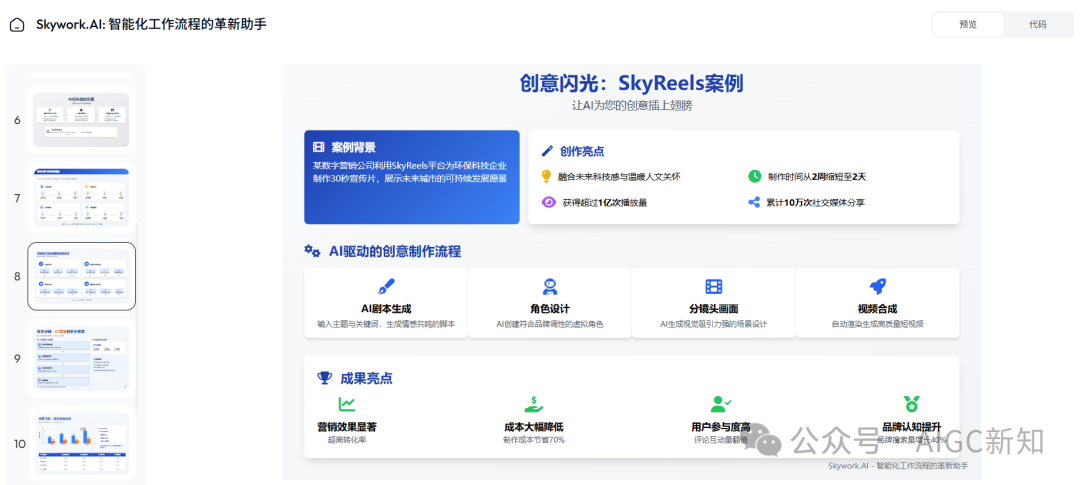Click the home icon beside the Skywork.AI title
1080x485 pixels.
point(17,25)
